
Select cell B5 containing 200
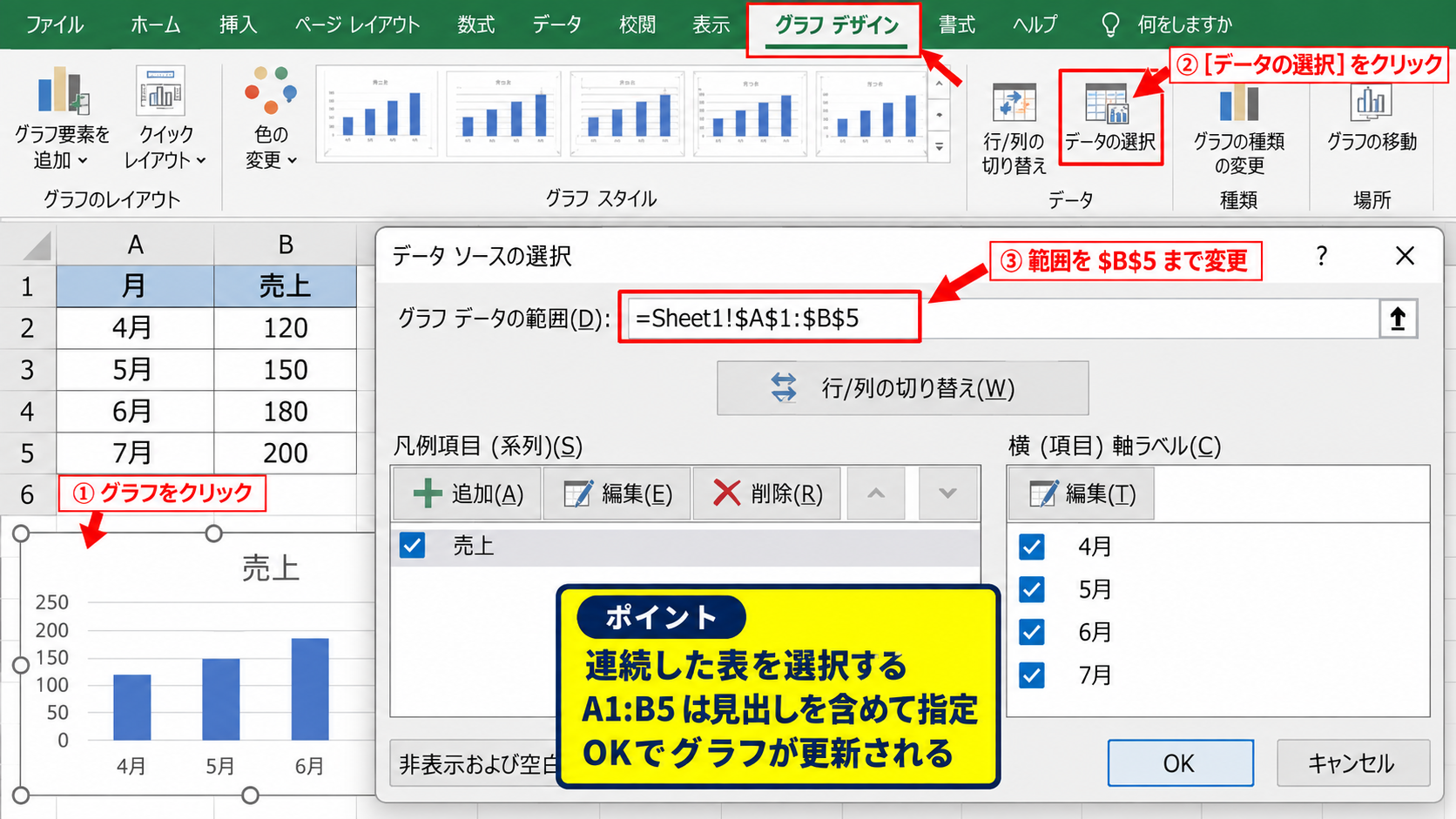285,453
